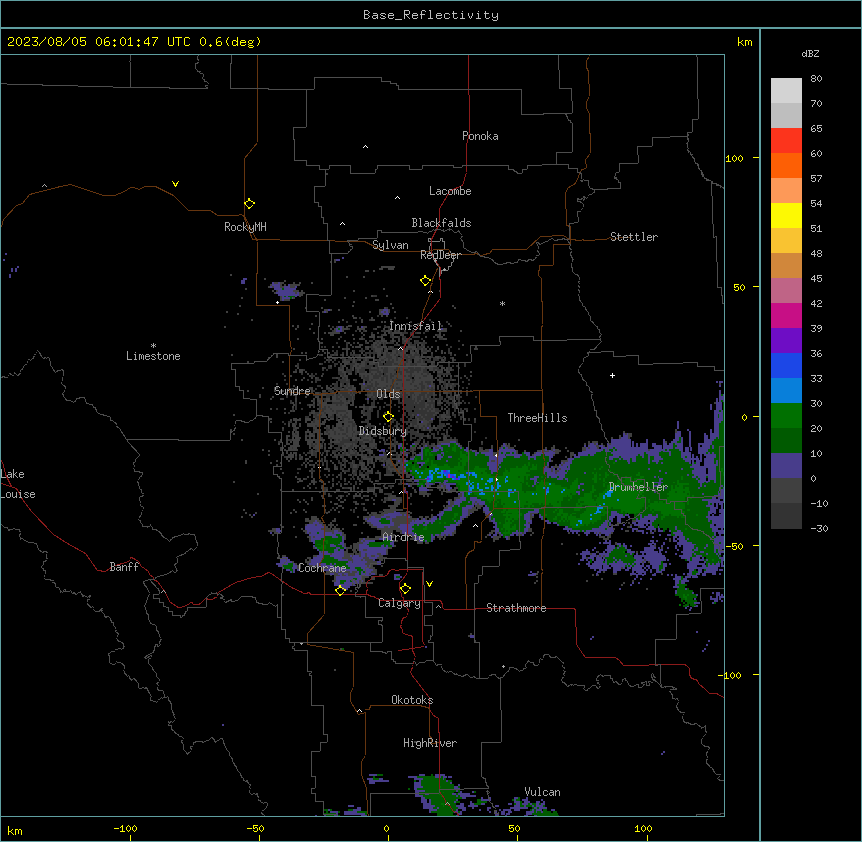Click the asterisk marker above Limestone label
This screenshot has width=862, height=842.
click(153, 346)
